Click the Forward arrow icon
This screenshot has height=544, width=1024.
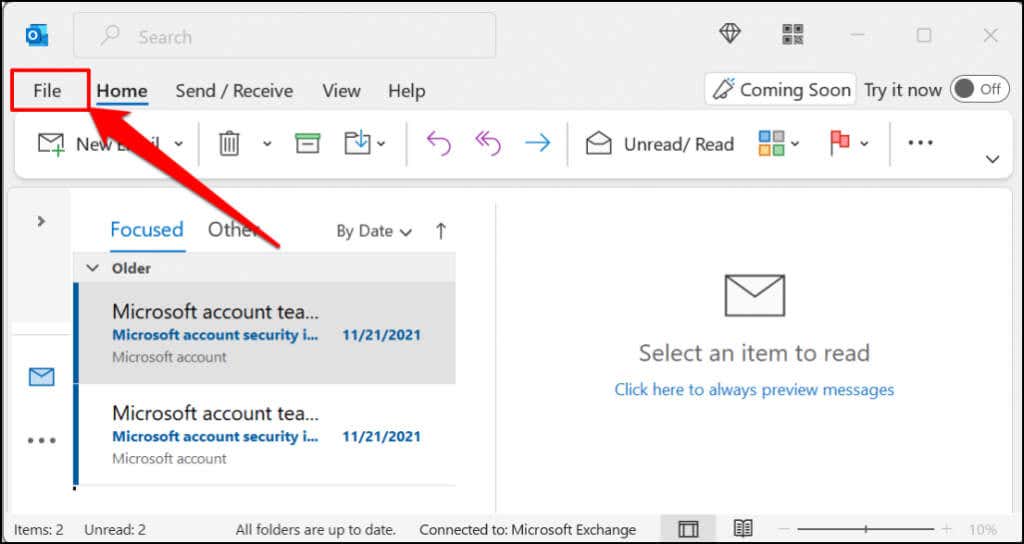click(x=538, y=143)
